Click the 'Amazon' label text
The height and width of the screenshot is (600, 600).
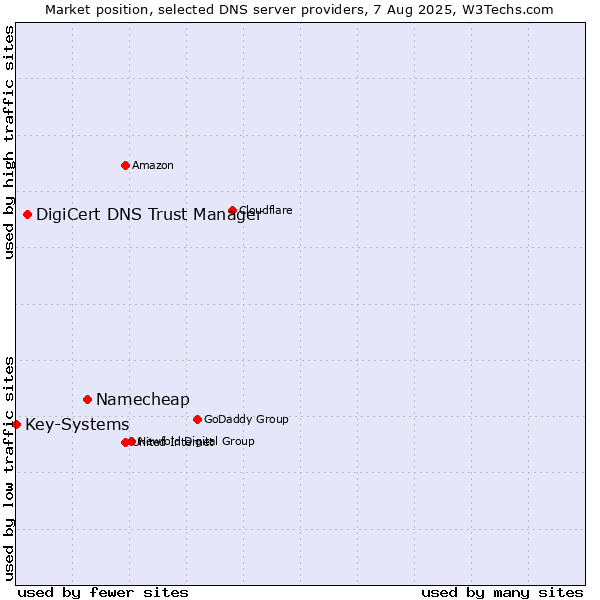(x=153, y=166)
